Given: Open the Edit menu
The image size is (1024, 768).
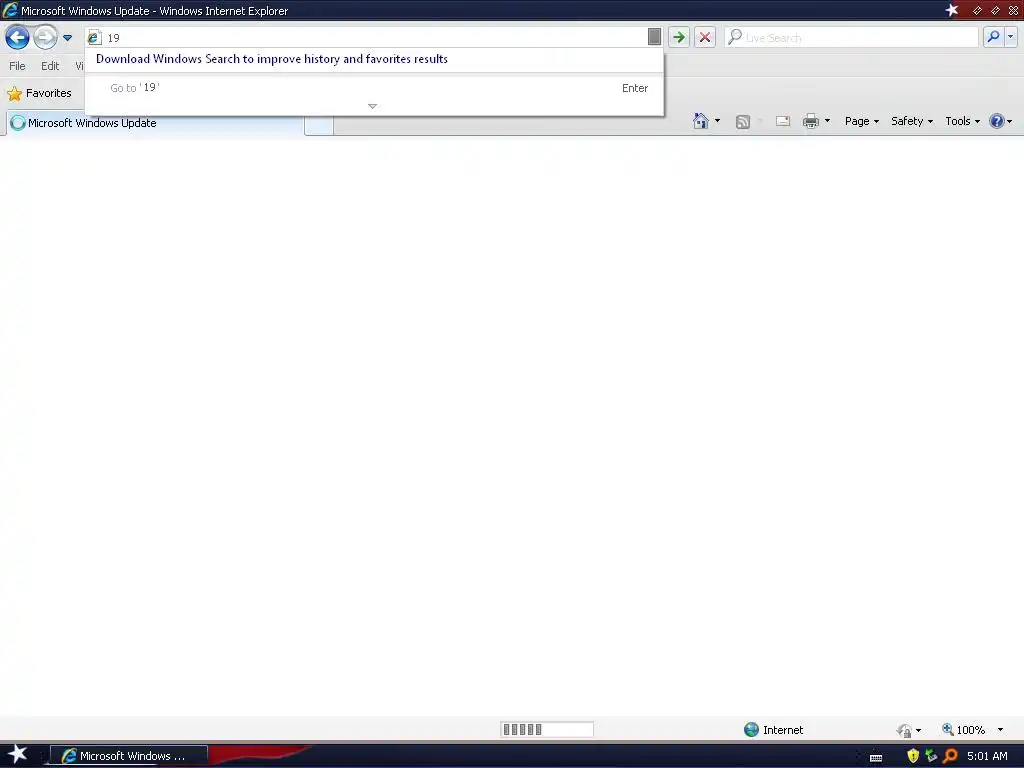Looking at the screenshot, I should [x=50, y=66].
